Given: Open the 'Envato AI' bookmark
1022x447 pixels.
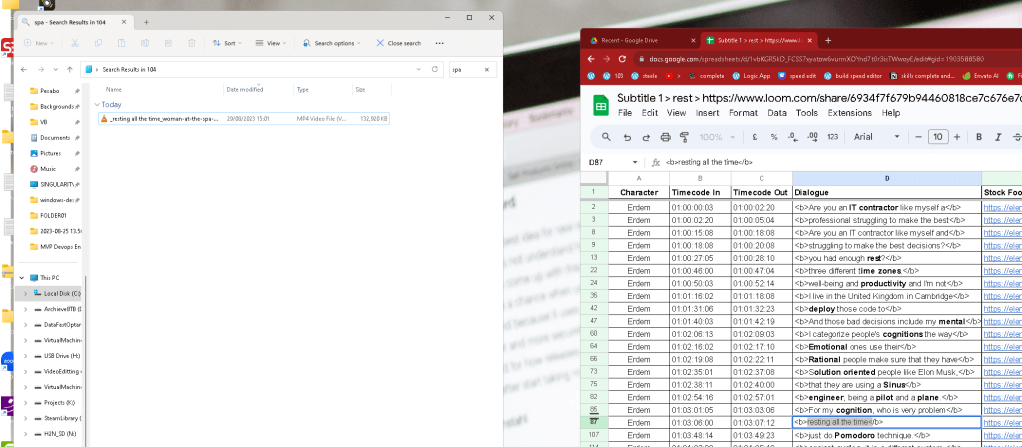Looking at the screenshot, I should click(981, 76).
